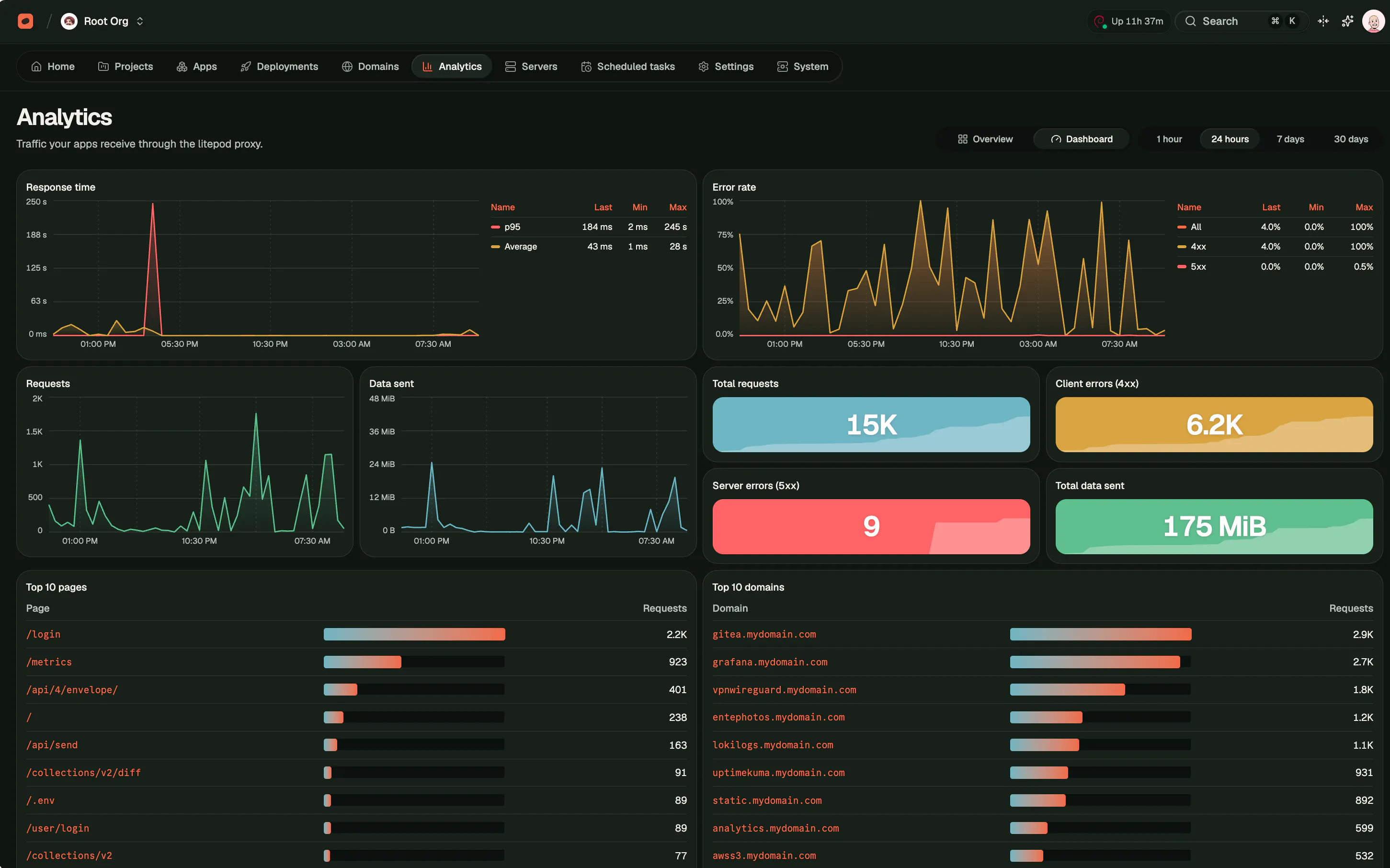This screenshot has width=1390, height=868.
Task: Select the 24 hours time range
Action: click(1230, 139)
